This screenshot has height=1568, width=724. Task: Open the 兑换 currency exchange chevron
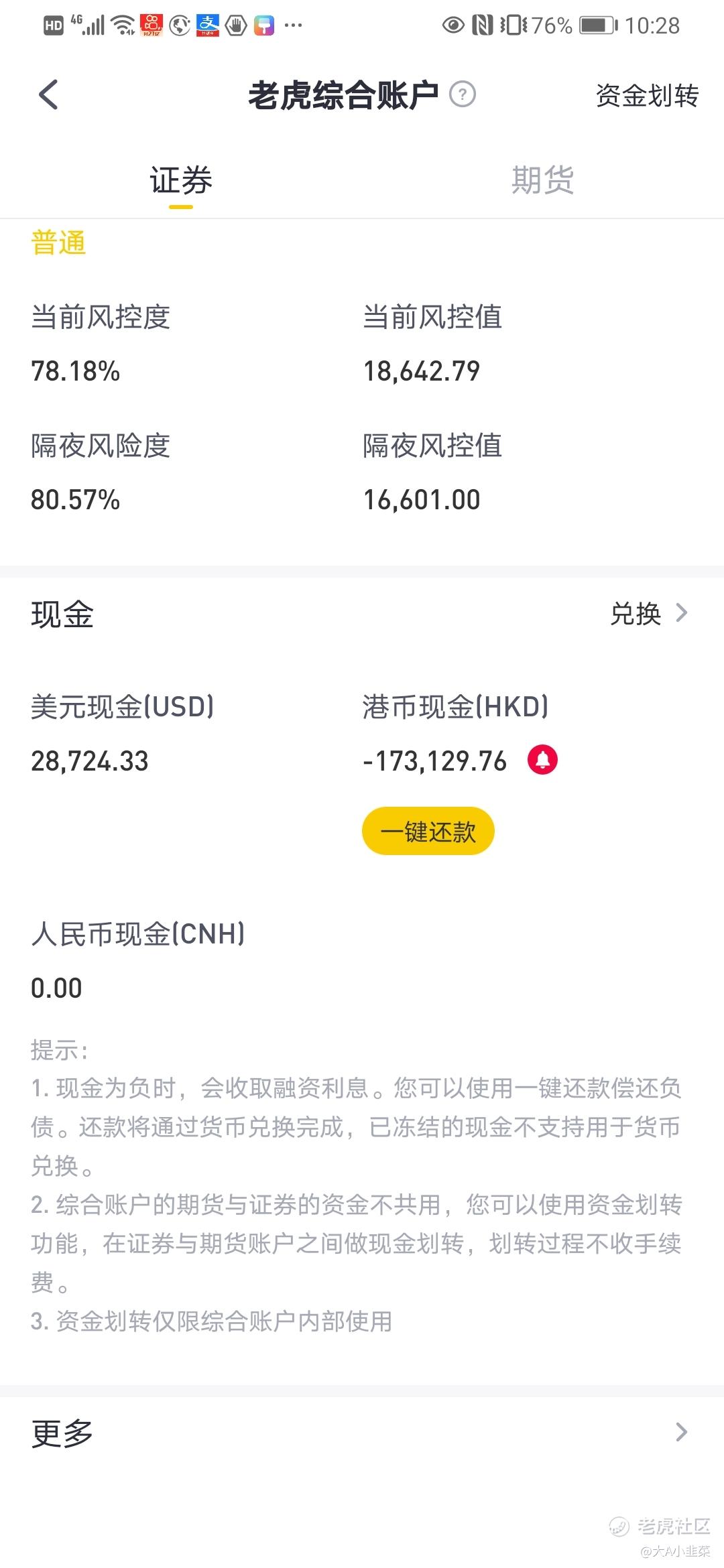[682, 613]
